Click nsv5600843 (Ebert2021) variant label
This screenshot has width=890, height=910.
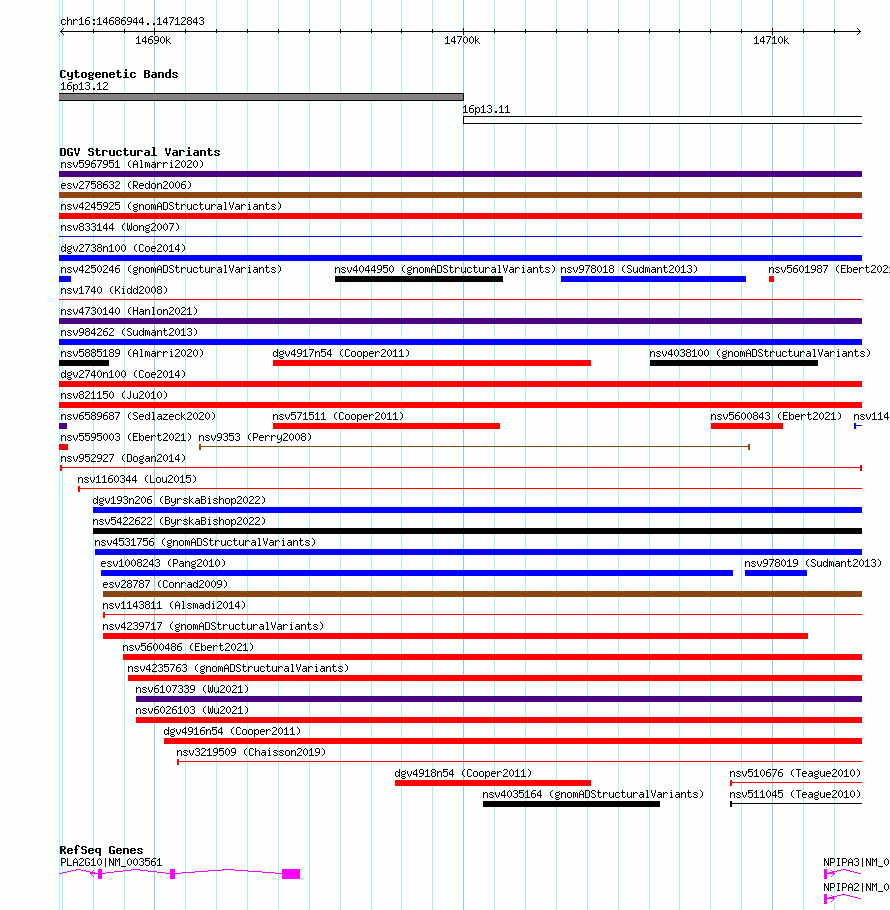[x=776, y=416]
